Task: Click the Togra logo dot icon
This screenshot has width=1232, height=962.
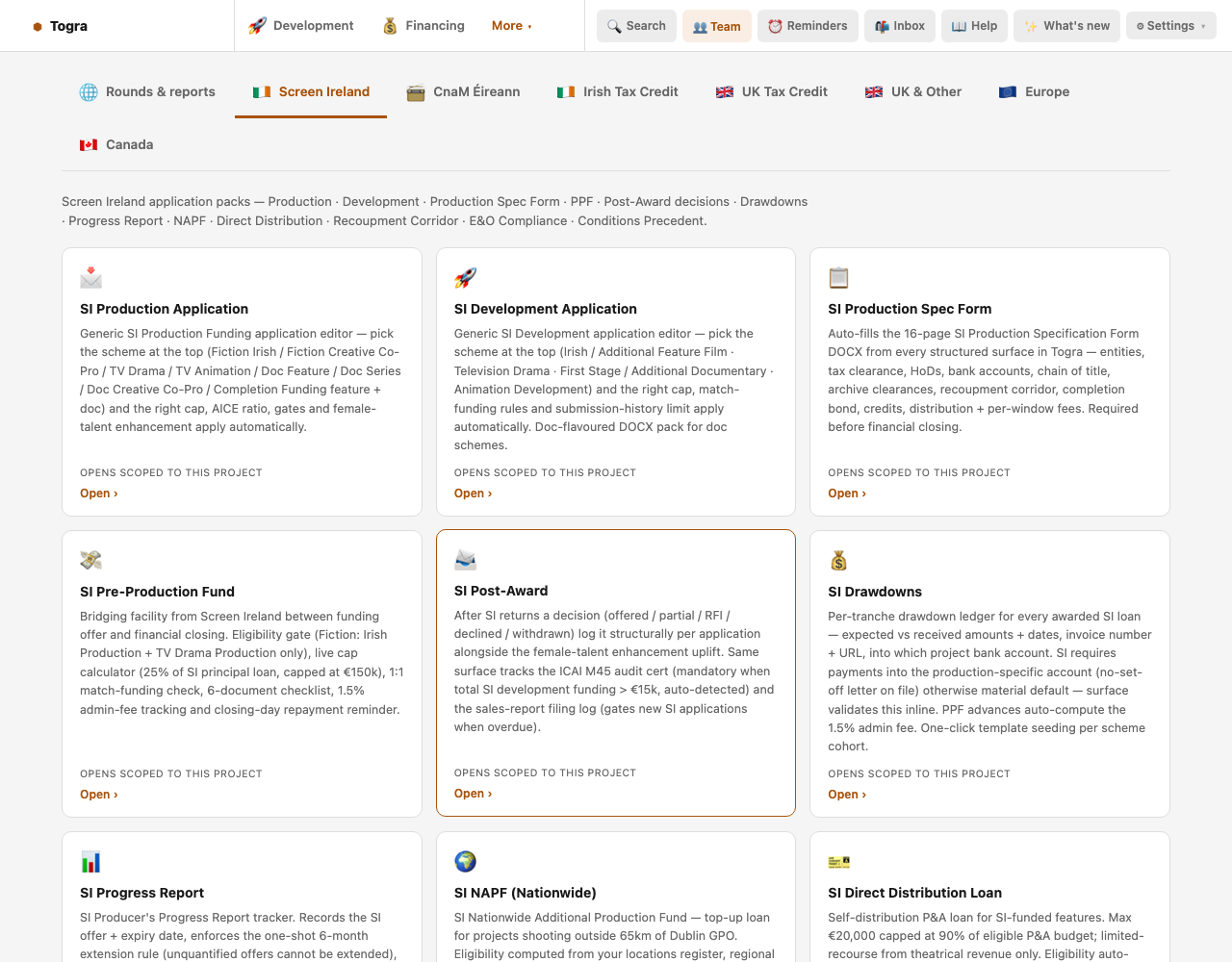Action: coord(38,27)
